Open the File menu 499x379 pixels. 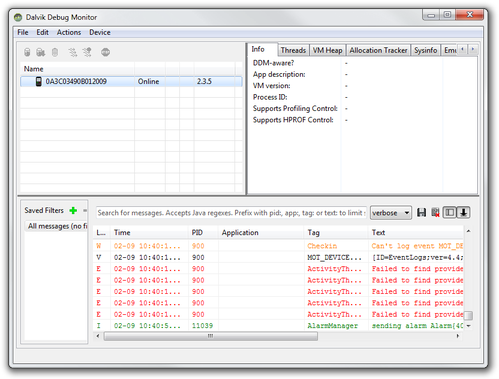tap(23, 32)
